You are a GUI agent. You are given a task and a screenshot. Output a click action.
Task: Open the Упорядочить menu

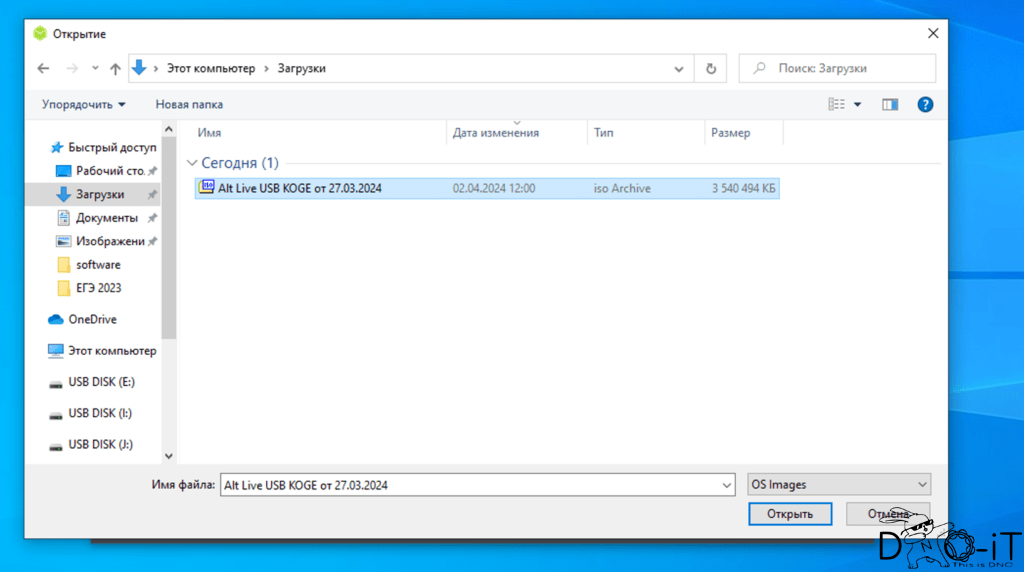(x=84, y=104)
